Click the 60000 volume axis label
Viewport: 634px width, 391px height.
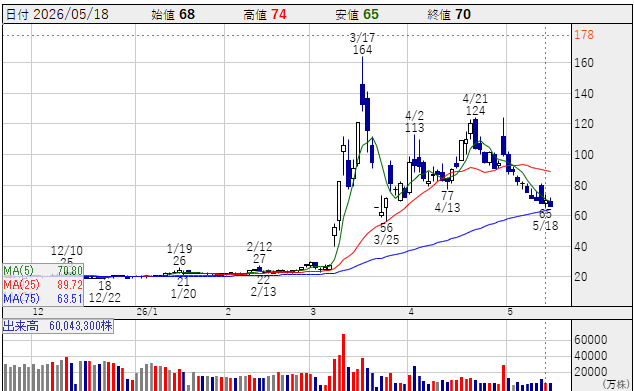pyautogui.click(x=590, y=340)
